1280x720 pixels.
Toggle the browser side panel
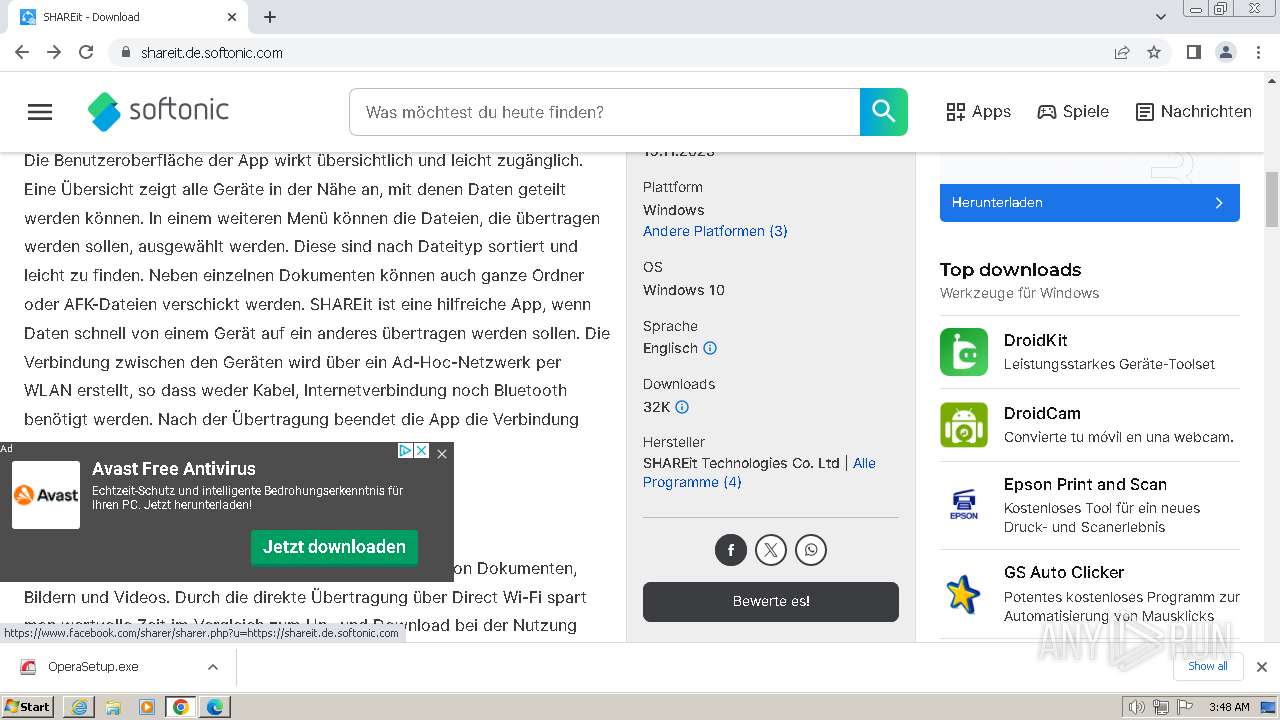[1194, 53]
